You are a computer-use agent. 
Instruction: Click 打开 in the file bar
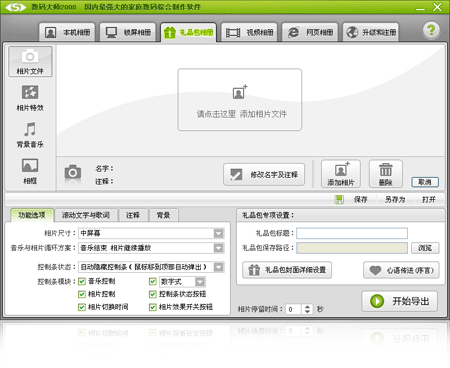click(429, 200)
